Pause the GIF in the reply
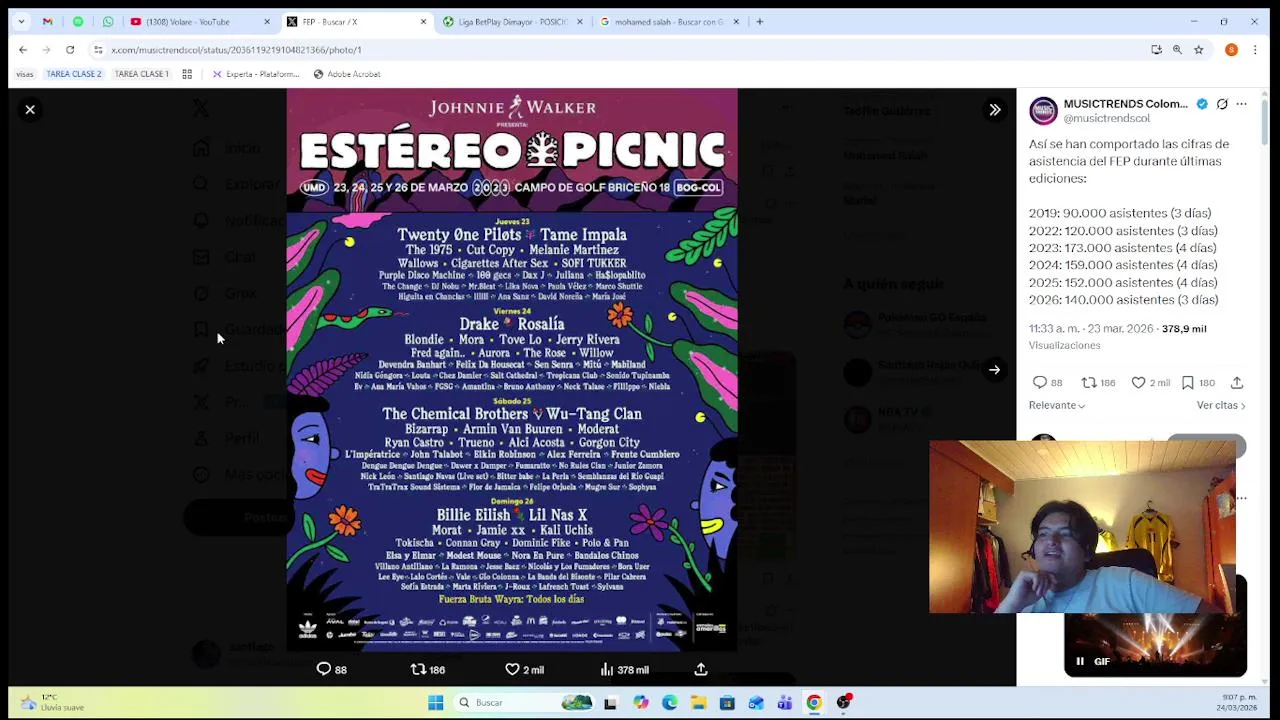 [x=1080, y=661]
